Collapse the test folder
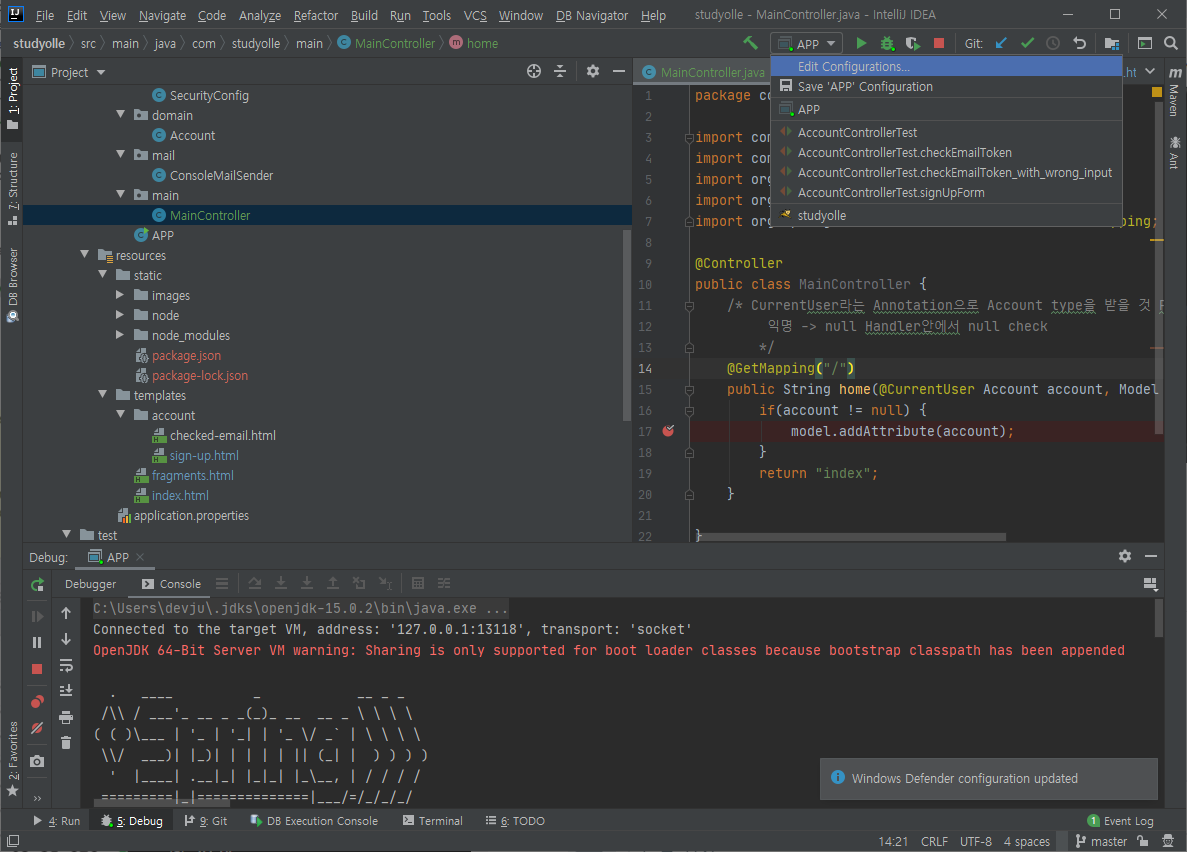 67,535
